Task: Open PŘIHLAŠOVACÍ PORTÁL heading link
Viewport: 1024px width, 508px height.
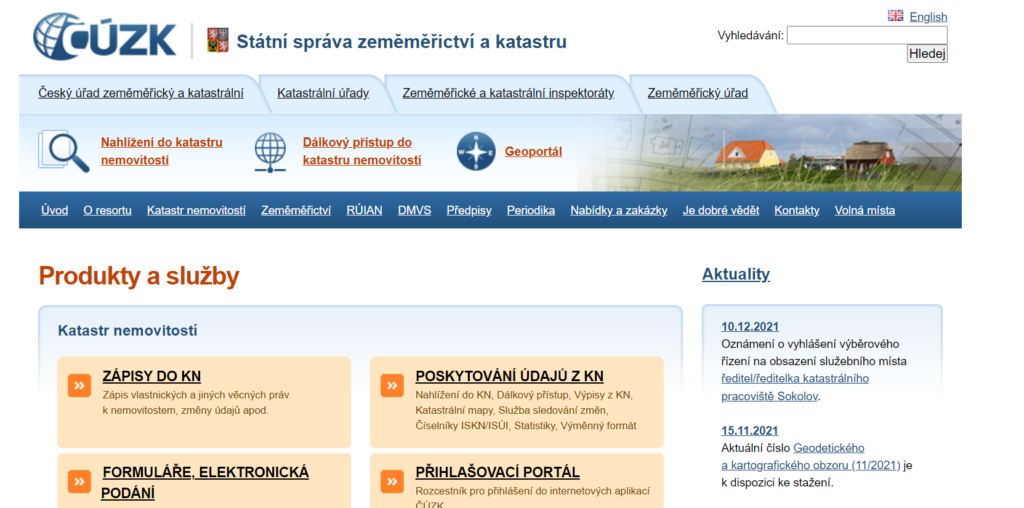Action: pyautogui.click(x=497, y=472)
